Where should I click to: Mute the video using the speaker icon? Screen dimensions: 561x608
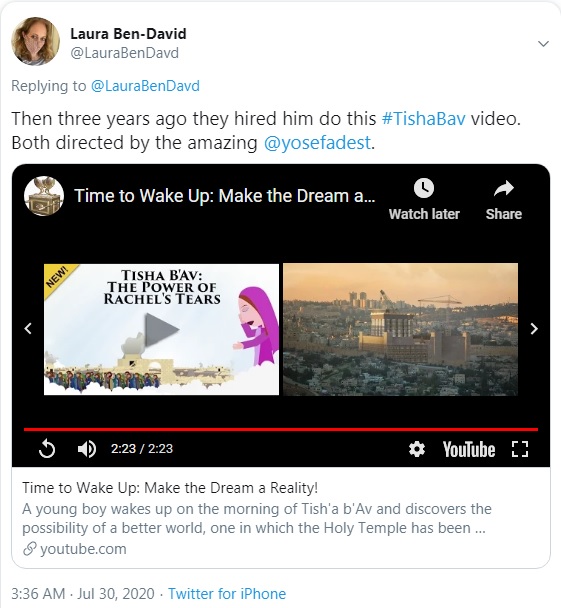tap(87, 449)
